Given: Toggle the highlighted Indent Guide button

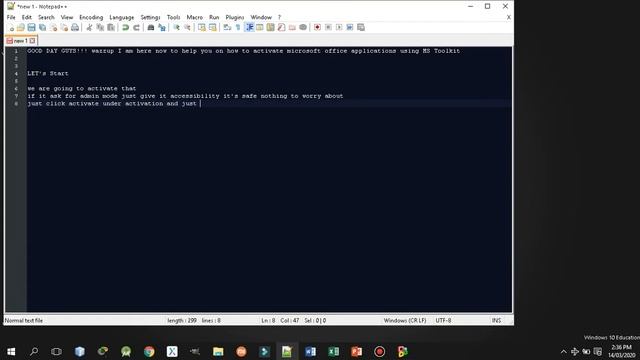Looking at the screenshot, I should point(249,27).
